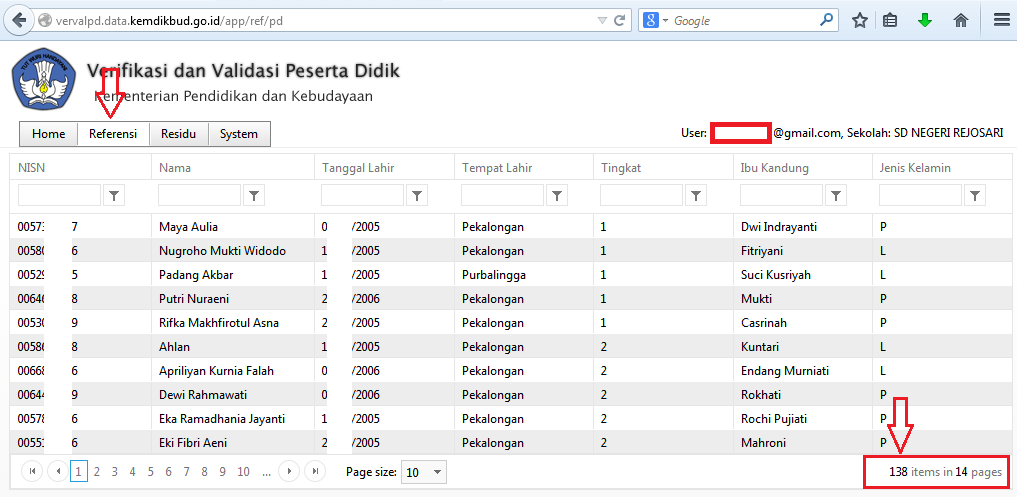
Task: Jump to page 3 in the pager
Action: pos(115,472)
